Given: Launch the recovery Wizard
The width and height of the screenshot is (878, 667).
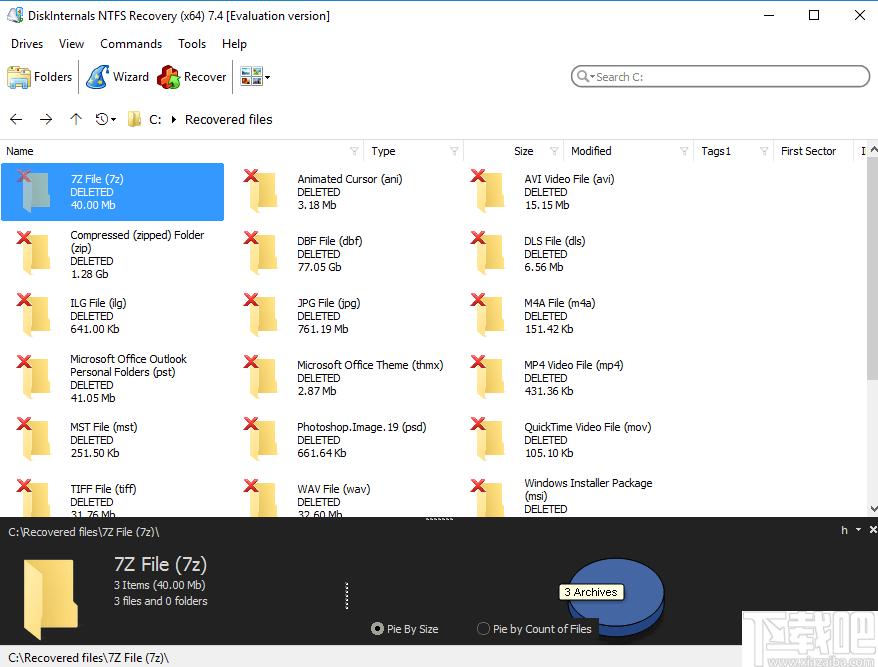Looking at the screenshot, I should (x=118, y=77).
